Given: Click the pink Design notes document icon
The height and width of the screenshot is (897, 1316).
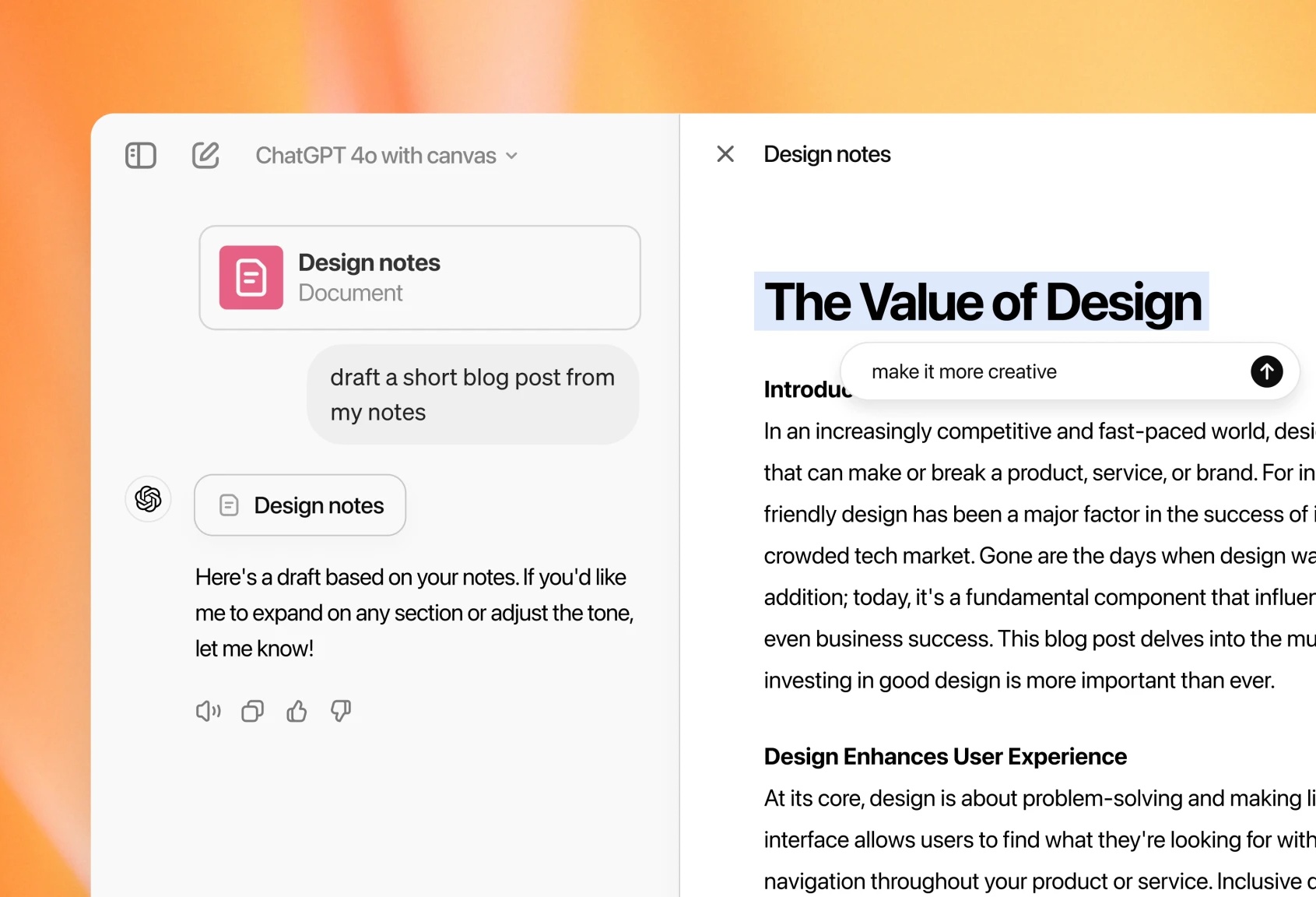Looking at the screenshot, I should click(251, 278).
